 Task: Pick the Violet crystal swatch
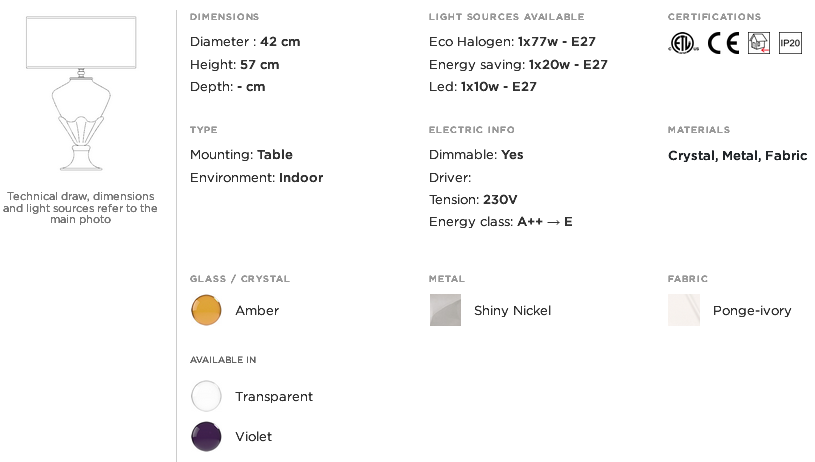pyautogui.click(x=206, y=437)
